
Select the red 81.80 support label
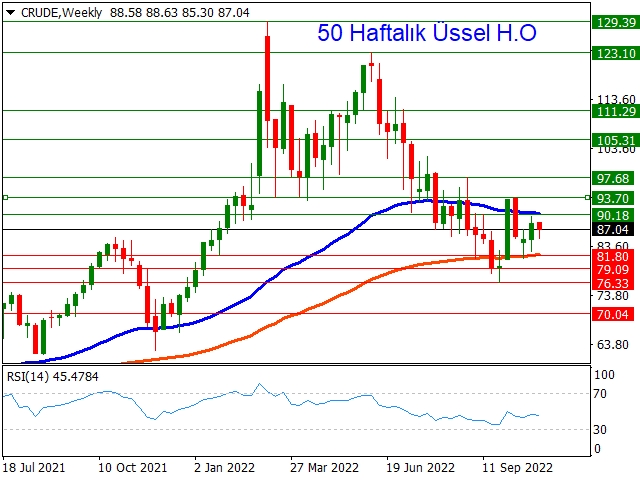click(x=613, y=256)
